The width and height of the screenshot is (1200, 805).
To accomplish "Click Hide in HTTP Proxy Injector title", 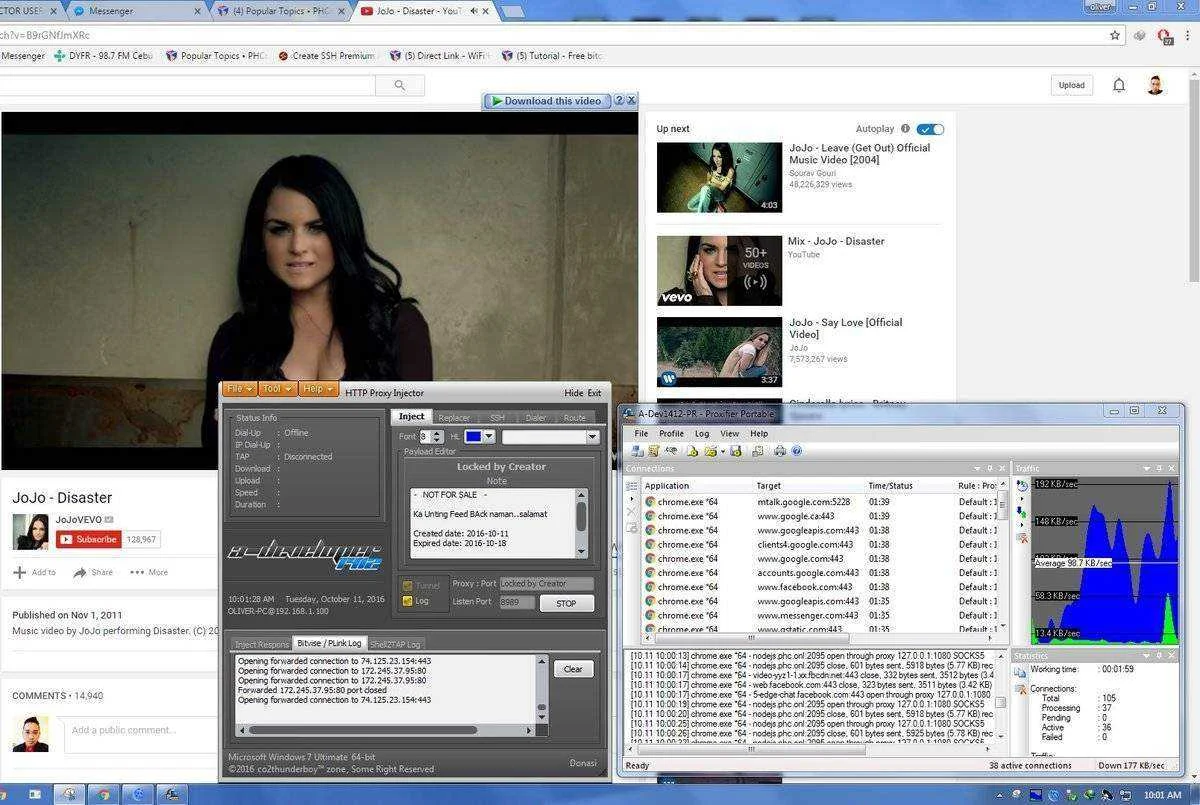I will tap(573, 393).
